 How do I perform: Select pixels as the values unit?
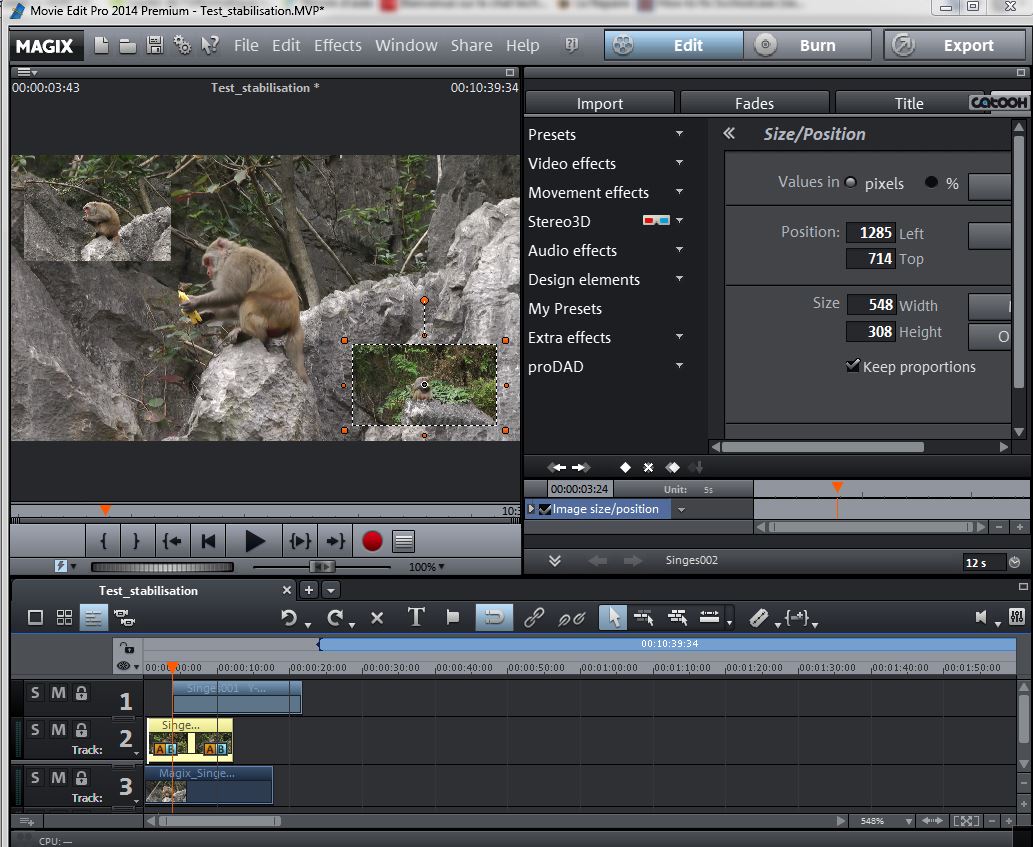(851, 182)
